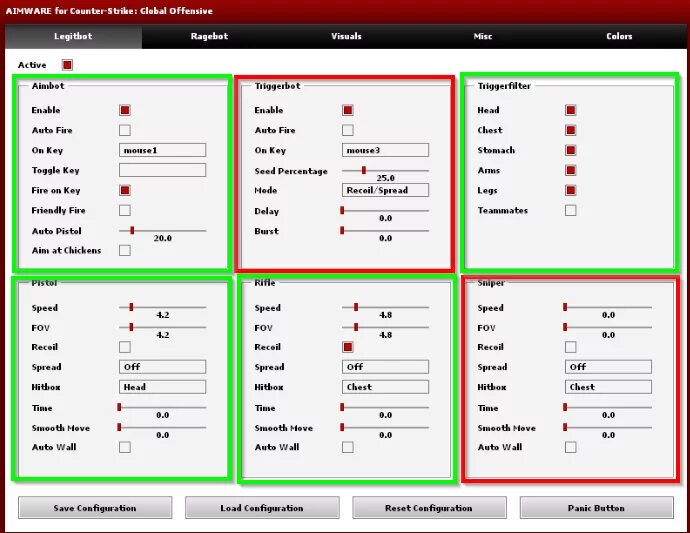Click the Pistol Time slider
The width and height of the screenshot is (690, 533).
162,408
